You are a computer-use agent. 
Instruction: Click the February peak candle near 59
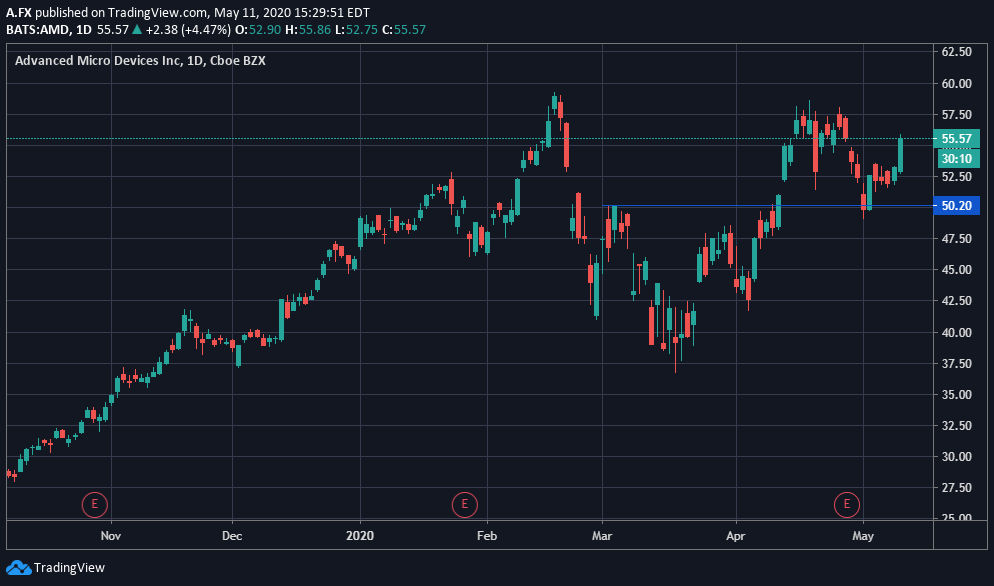click(554, 103)
